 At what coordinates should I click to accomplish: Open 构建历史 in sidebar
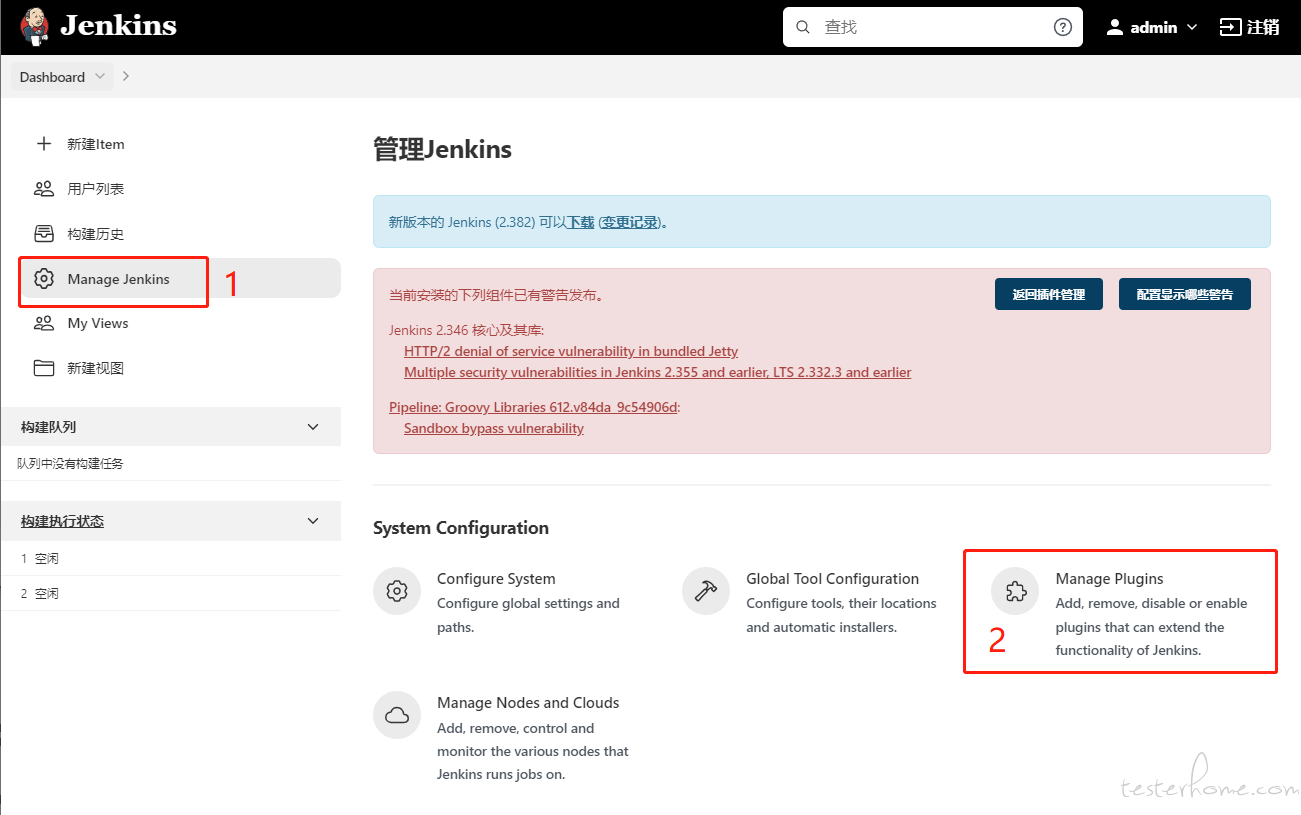(x=96, y=234)
